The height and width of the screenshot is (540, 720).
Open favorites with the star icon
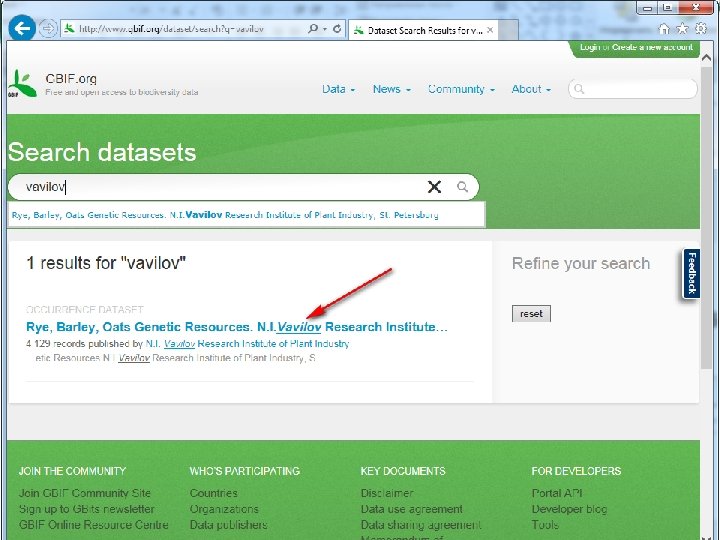coord(682,28)
